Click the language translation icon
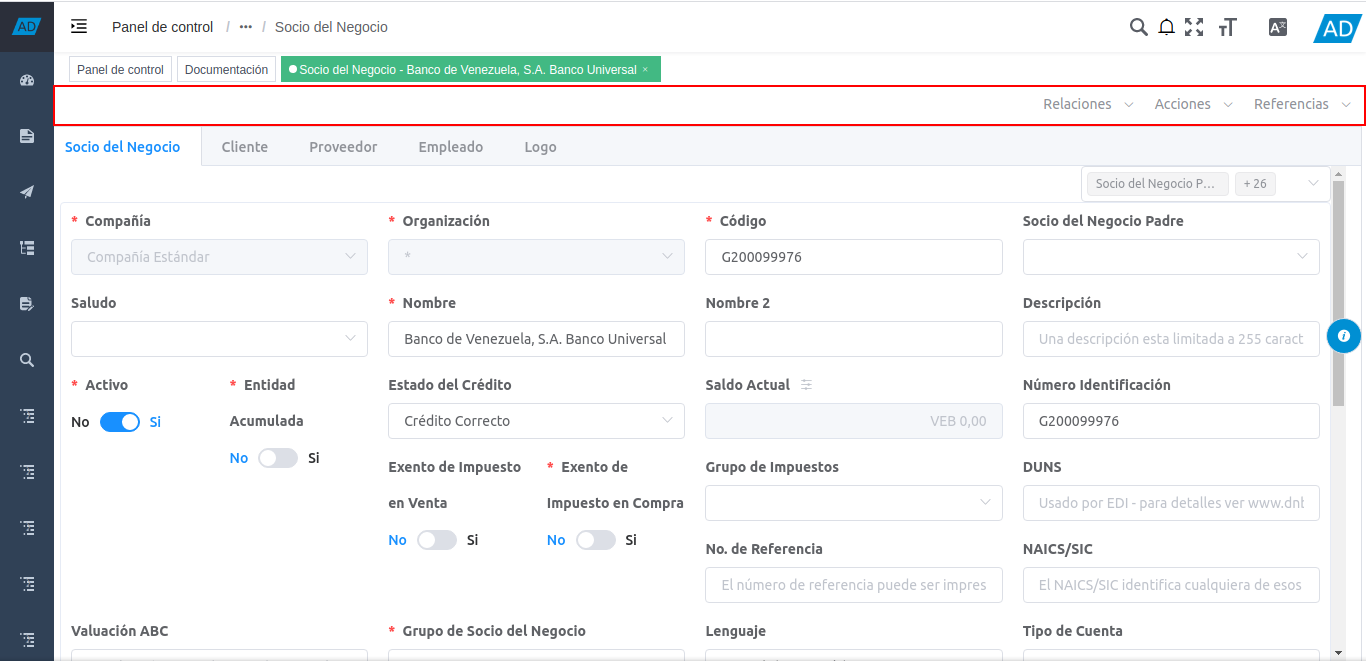The image size is (1366, 661). click(1277, 27)
